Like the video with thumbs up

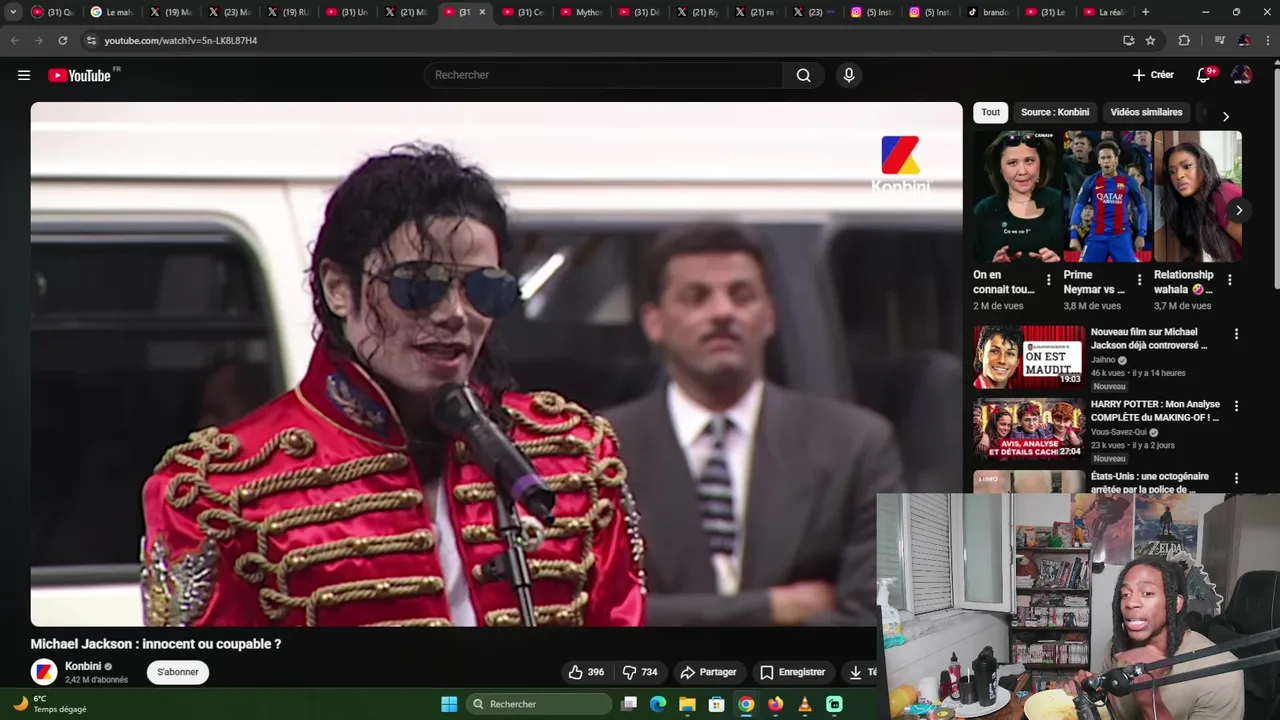click(586, 672)
